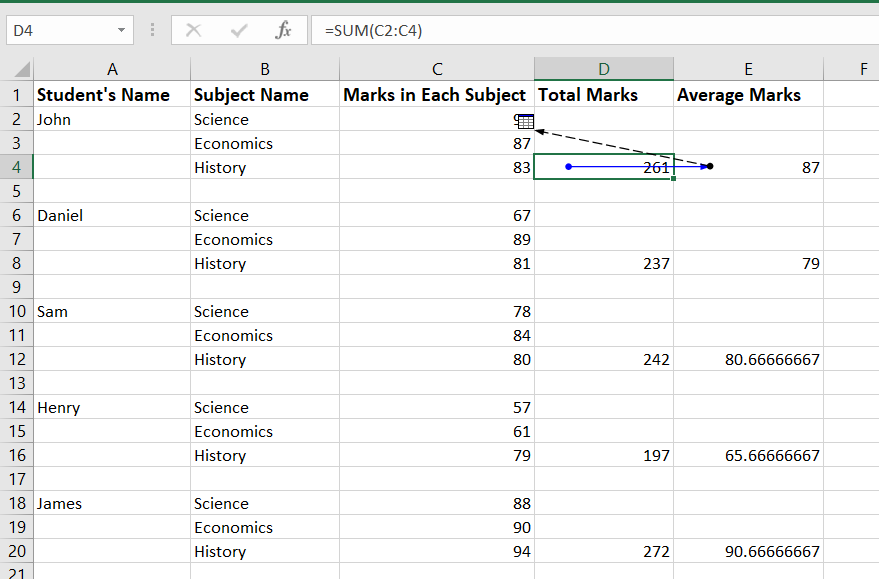Select column C header
This screenshot has width=879, height=579.
(x=437, y=69)
